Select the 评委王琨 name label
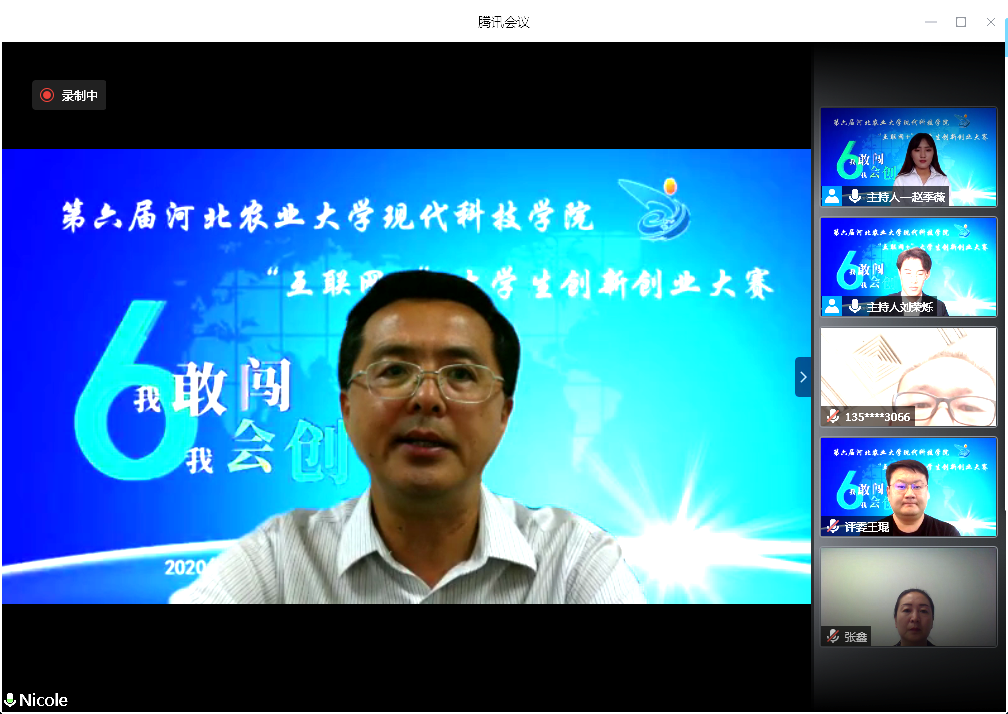The height and width of the screenshot is (714, 1008). [867, 526]
